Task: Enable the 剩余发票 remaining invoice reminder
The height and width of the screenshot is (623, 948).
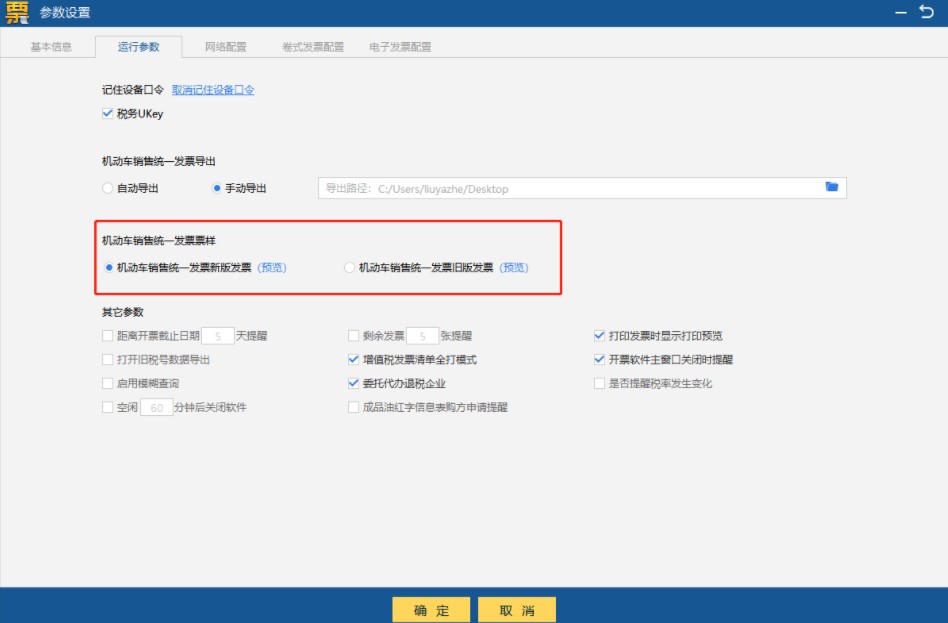Action: pyautogui.click(x=352, y=334)
